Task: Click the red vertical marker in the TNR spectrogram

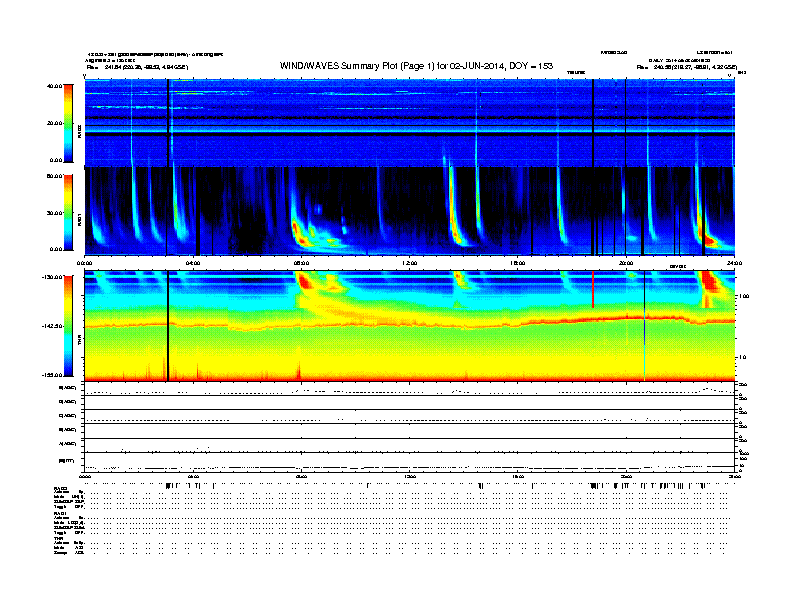Action: [x=593, y=289]
